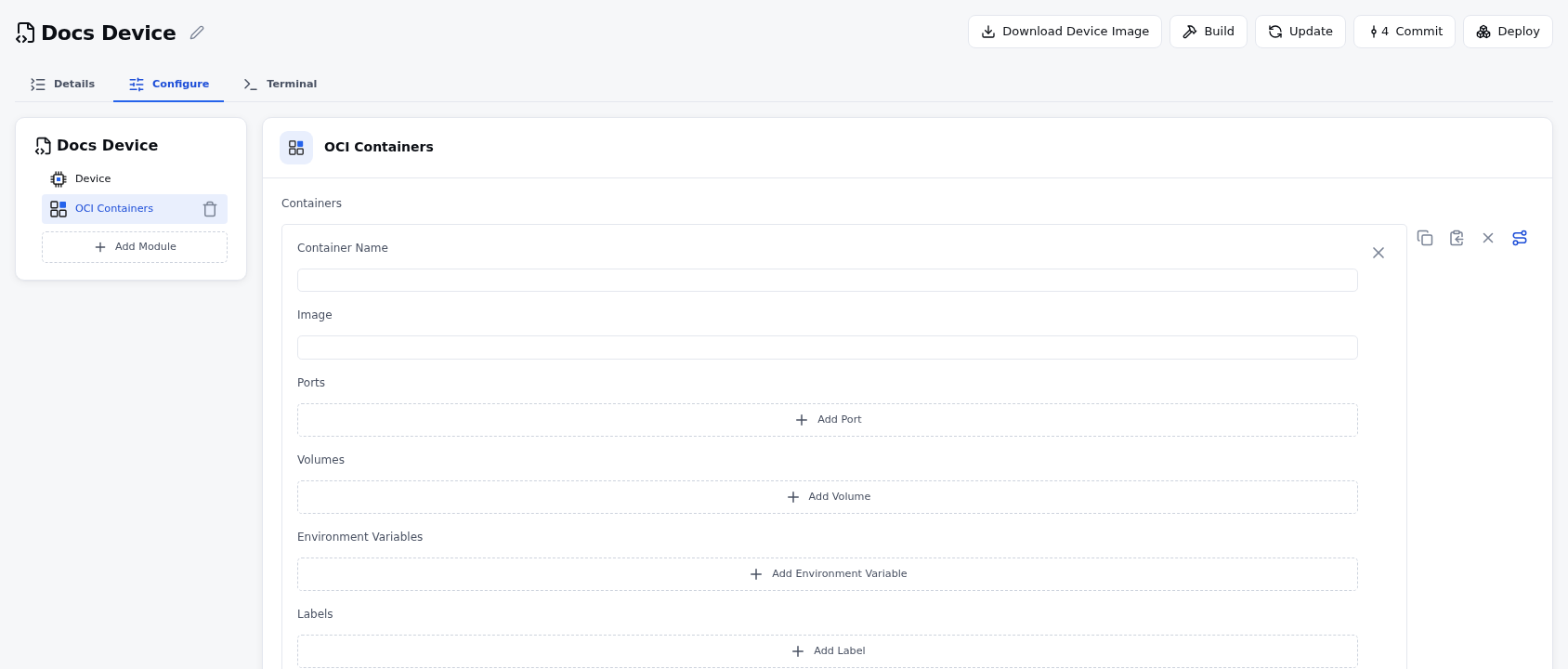Click the Docs Device title in sidebar
Image resolution: width=1568 pixels, height=669 pixels.
[x=107, y=145]
